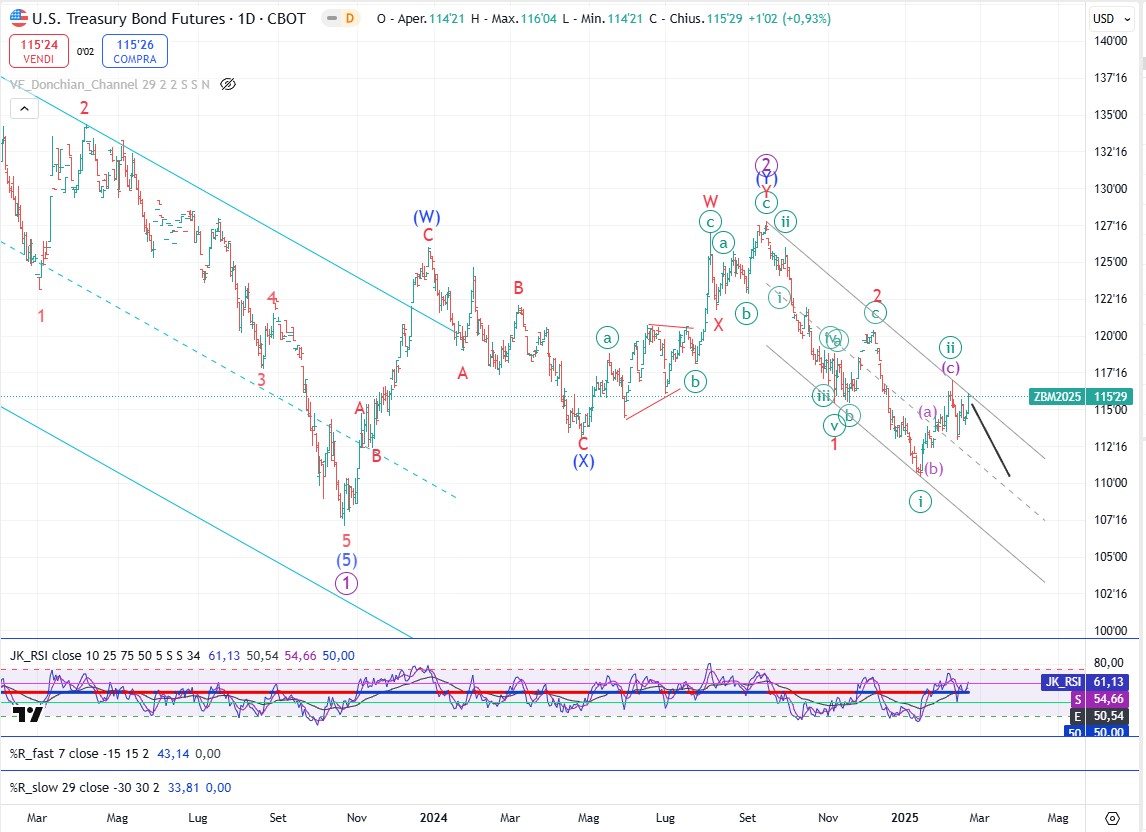Click the 2024 date axis label
The image size is (1146, 832).
coord(433,817)
